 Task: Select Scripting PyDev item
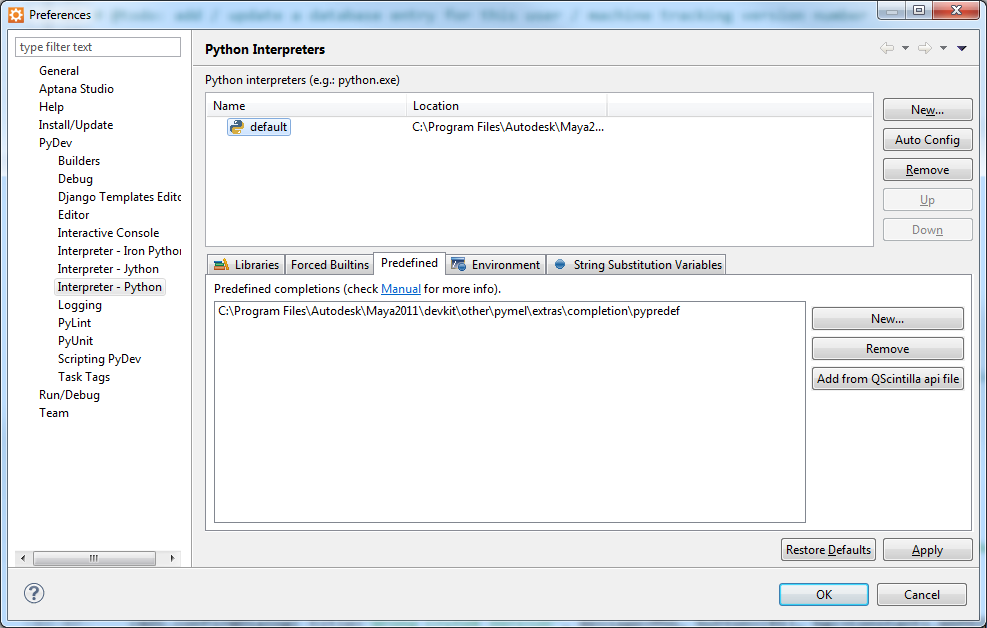pos(99,359)
